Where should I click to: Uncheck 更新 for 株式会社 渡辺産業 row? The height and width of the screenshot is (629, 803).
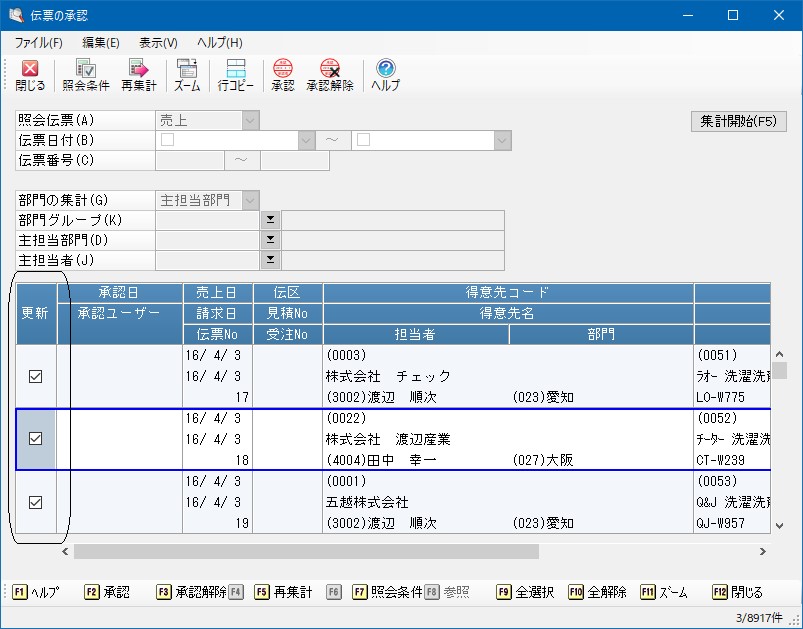tap(35, 438)
